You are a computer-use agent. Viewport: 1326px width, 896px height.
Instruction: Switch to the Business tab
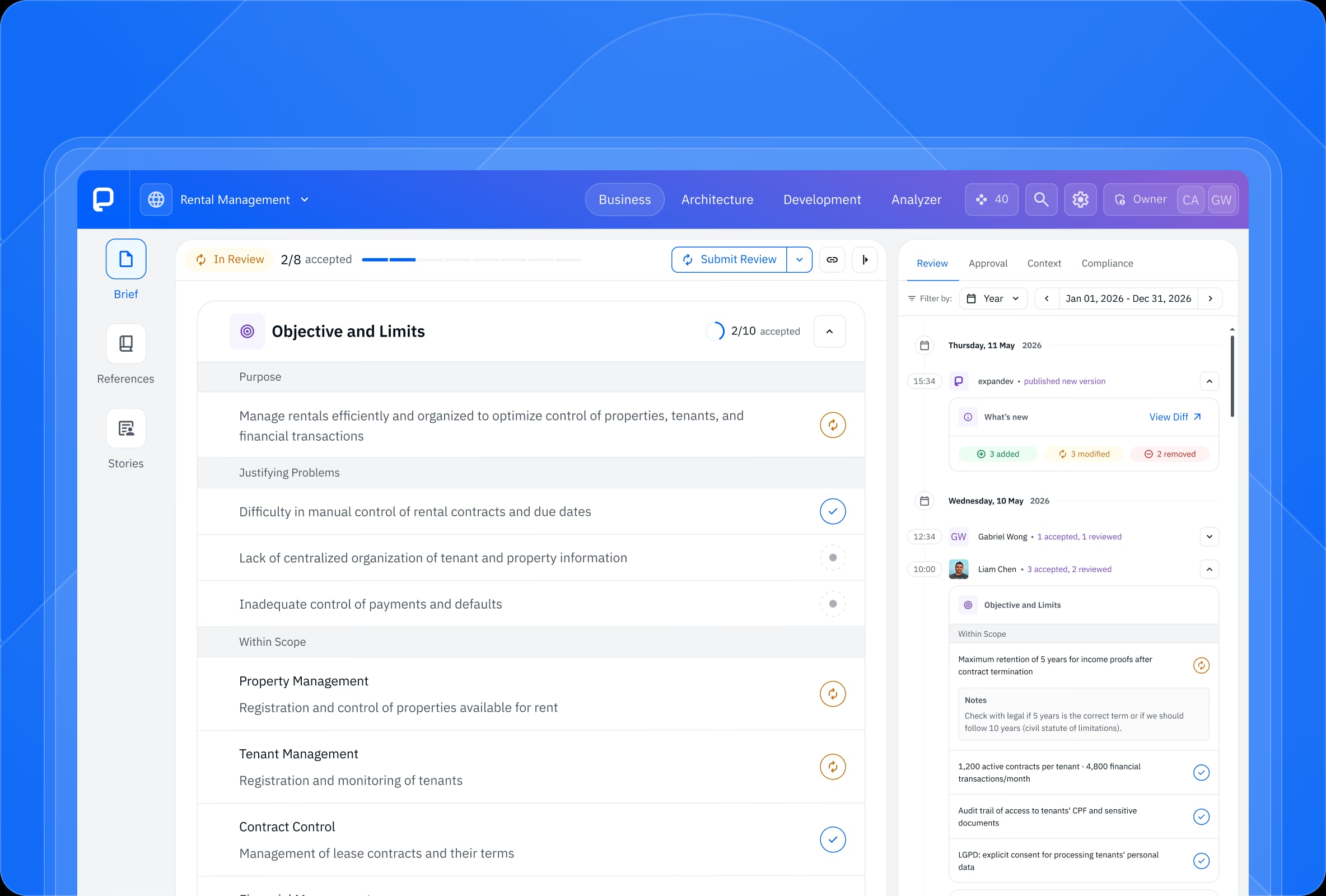coord(625,200)
